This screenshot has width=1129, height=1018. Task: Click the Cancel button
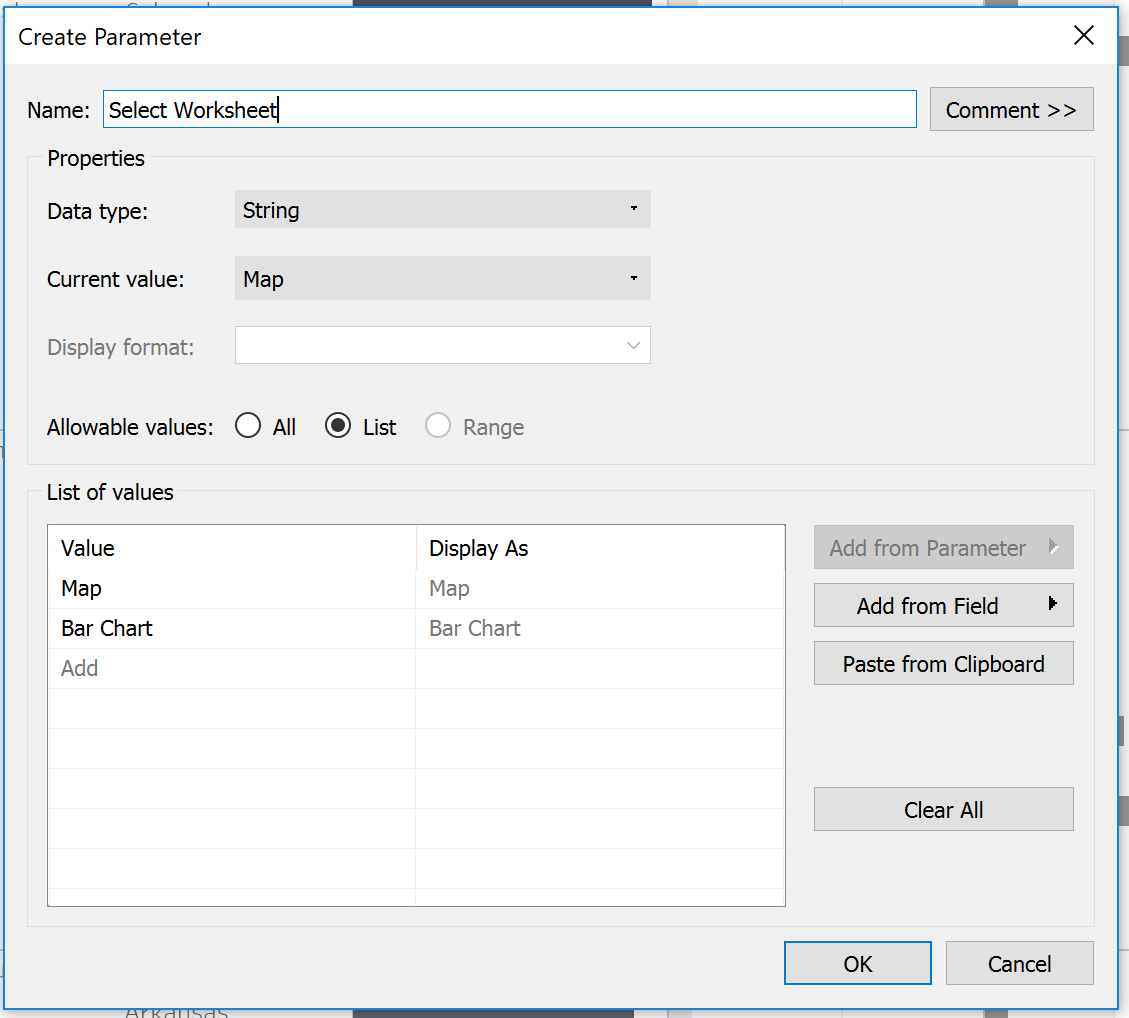1020,963
